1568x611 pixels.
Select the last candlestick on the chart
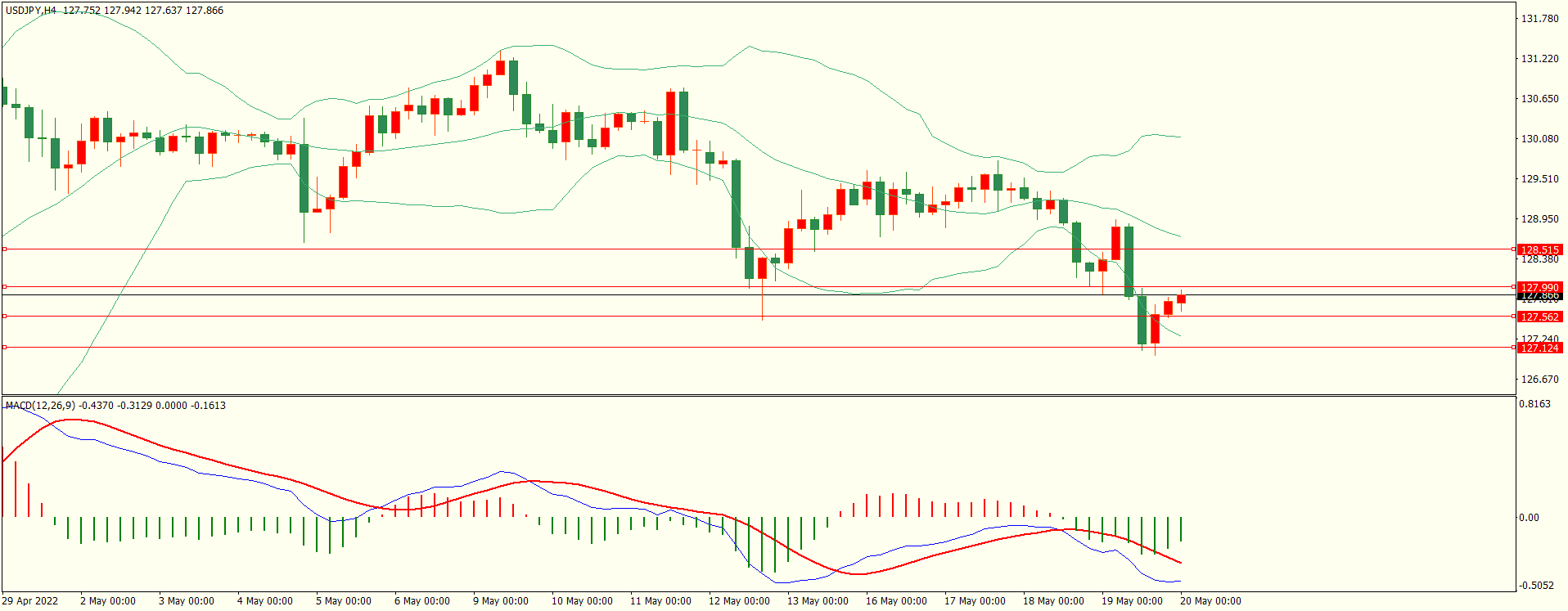[x=1181, y=299]
